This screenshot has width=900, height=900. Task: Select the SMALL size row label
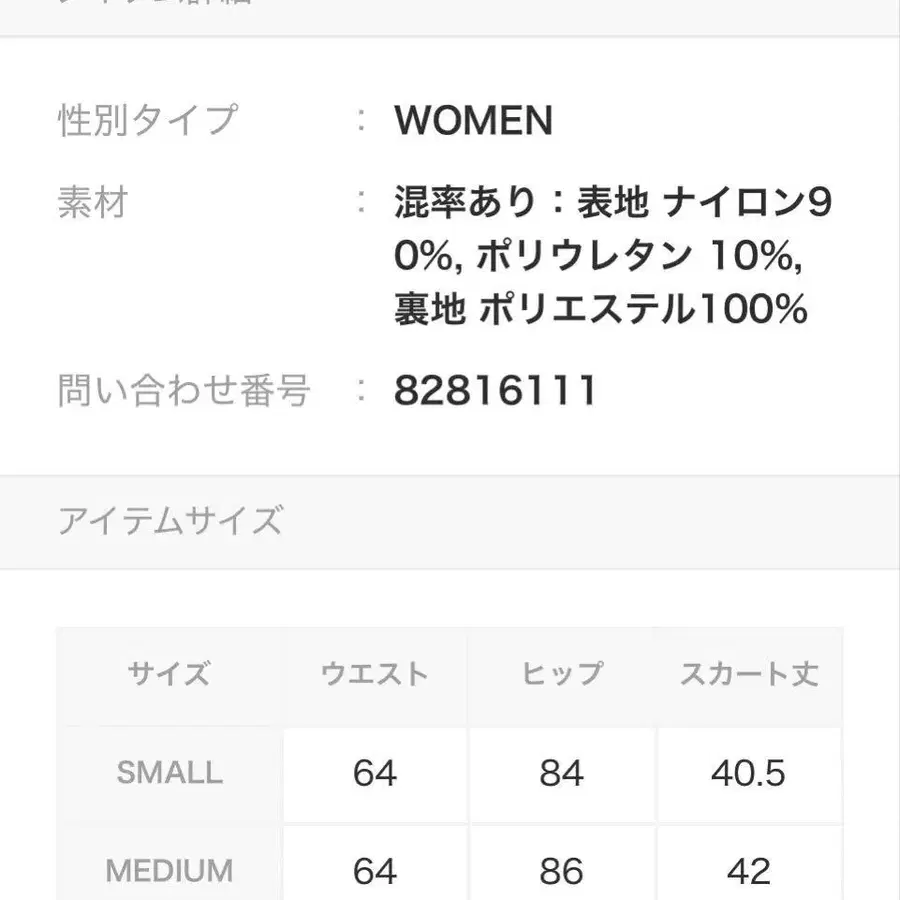(x=169, y=773)
